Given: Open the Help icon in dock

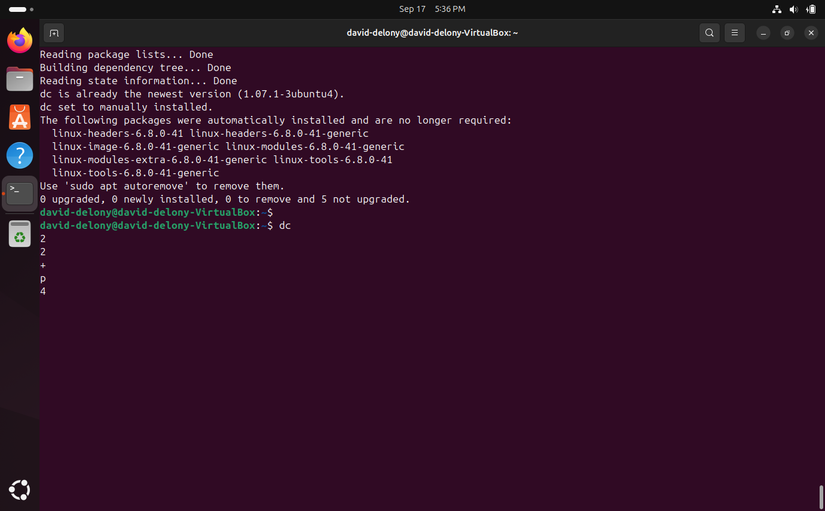Looking at the screenshot, I should point(19,155).
